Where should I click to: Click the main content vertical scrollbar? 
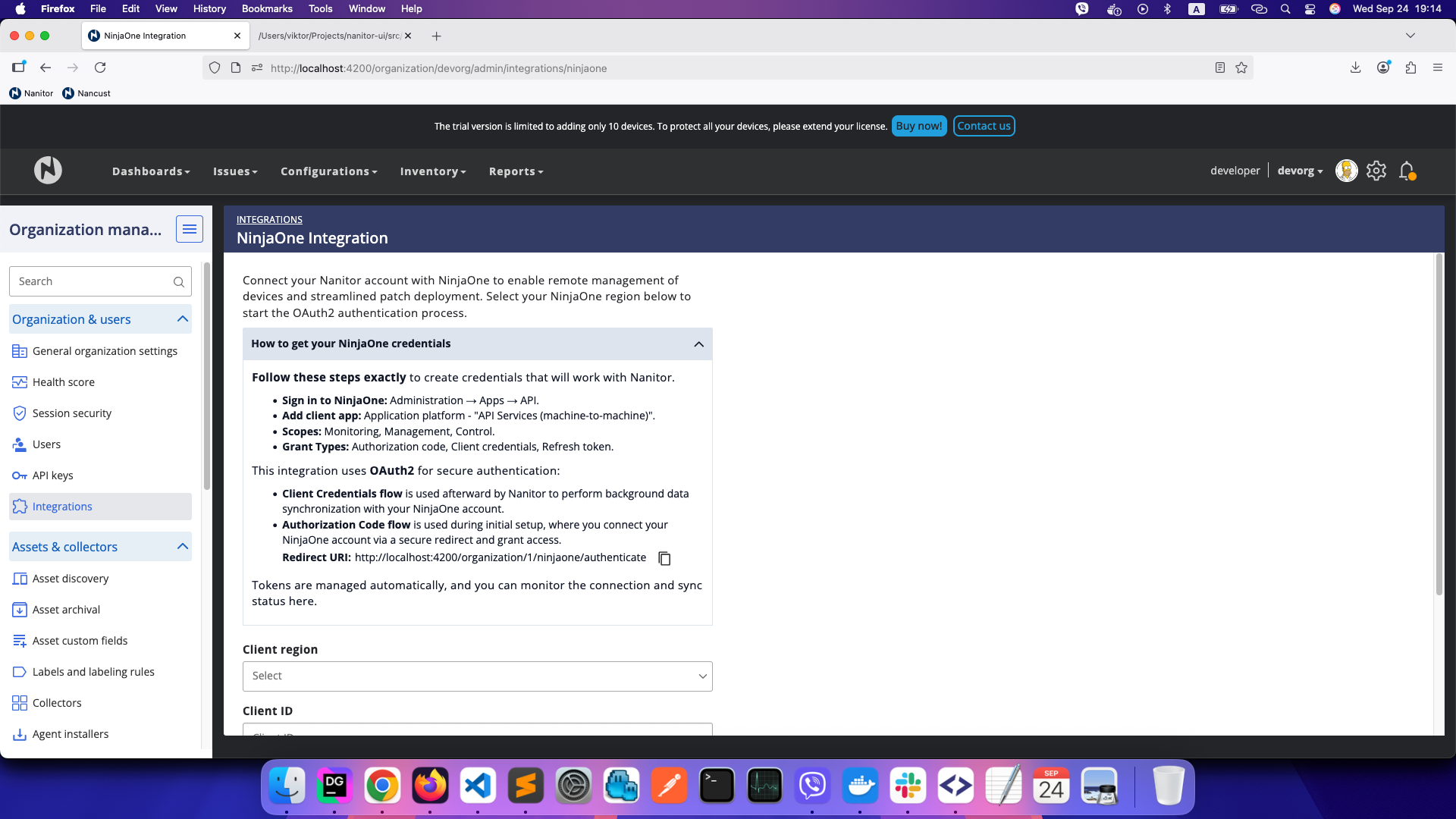pos(1439,425)
